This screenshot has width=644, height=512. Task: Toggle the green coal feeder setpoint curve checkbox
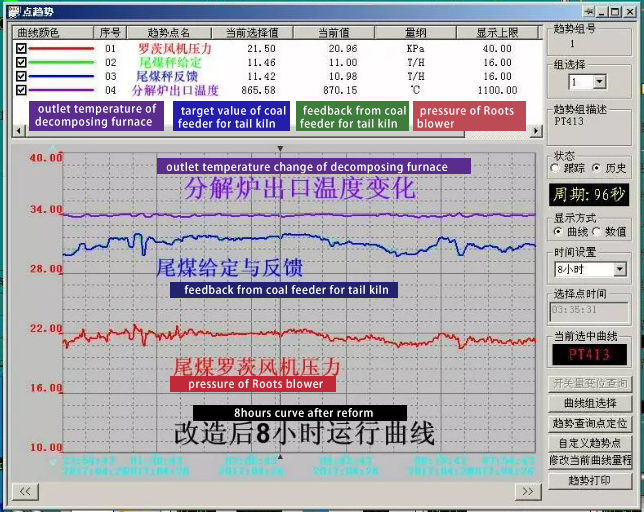[x=21, y=62]
